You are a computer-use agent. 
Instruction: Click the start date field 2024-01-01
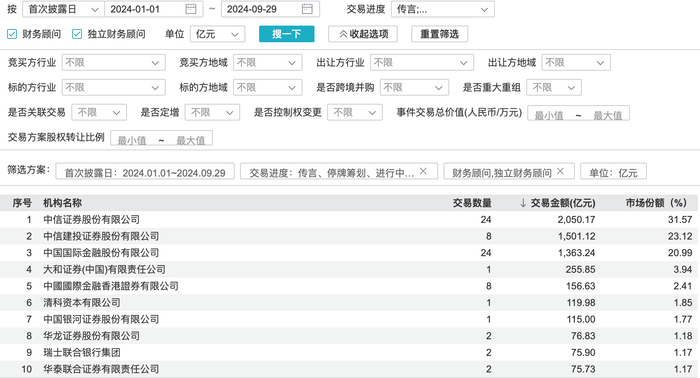(x=154, y=9)
